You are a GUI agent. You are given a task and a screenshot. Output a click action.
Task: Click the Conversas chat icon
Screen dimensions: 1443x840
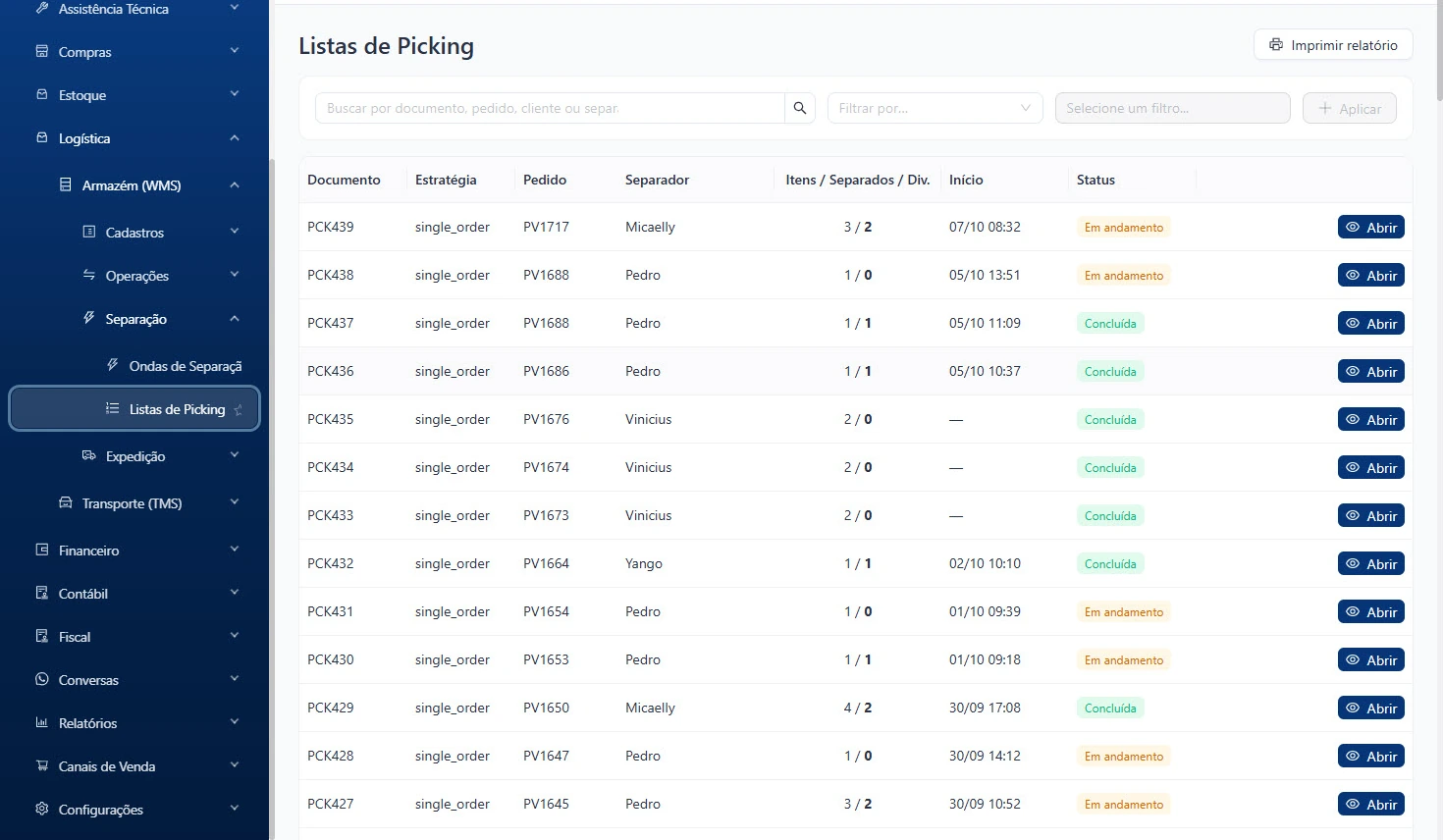(x=42, y=679)
